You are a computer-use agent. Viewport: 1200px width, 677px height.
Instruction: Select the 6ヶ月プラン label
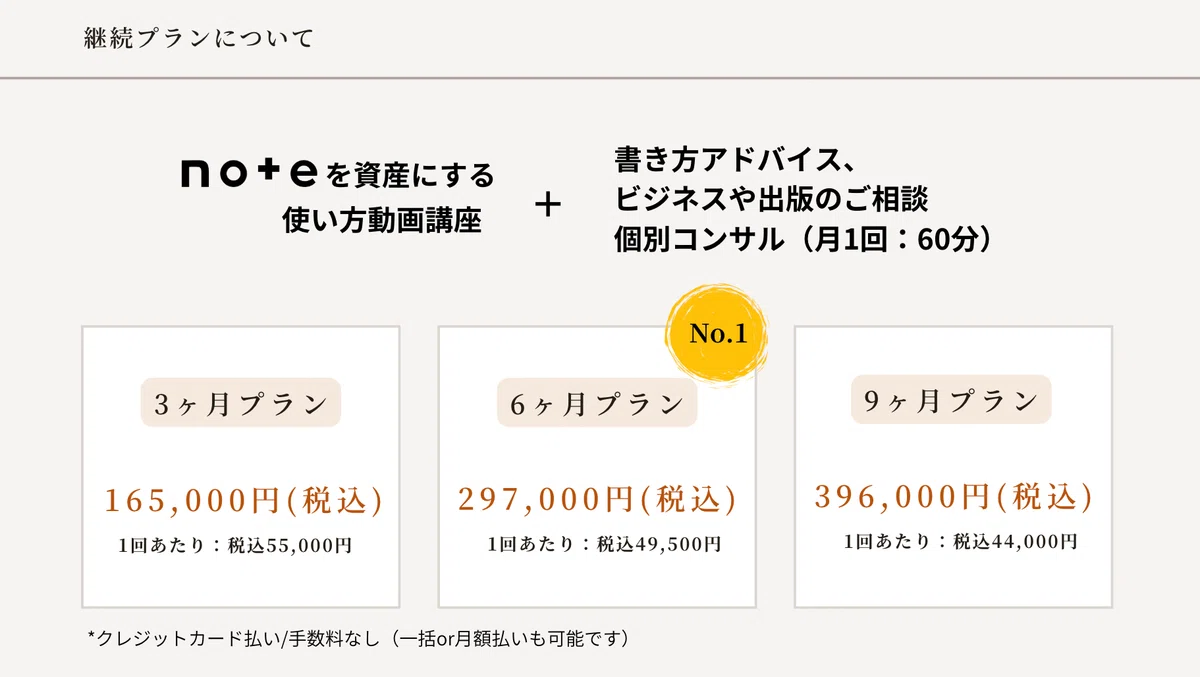597,403
